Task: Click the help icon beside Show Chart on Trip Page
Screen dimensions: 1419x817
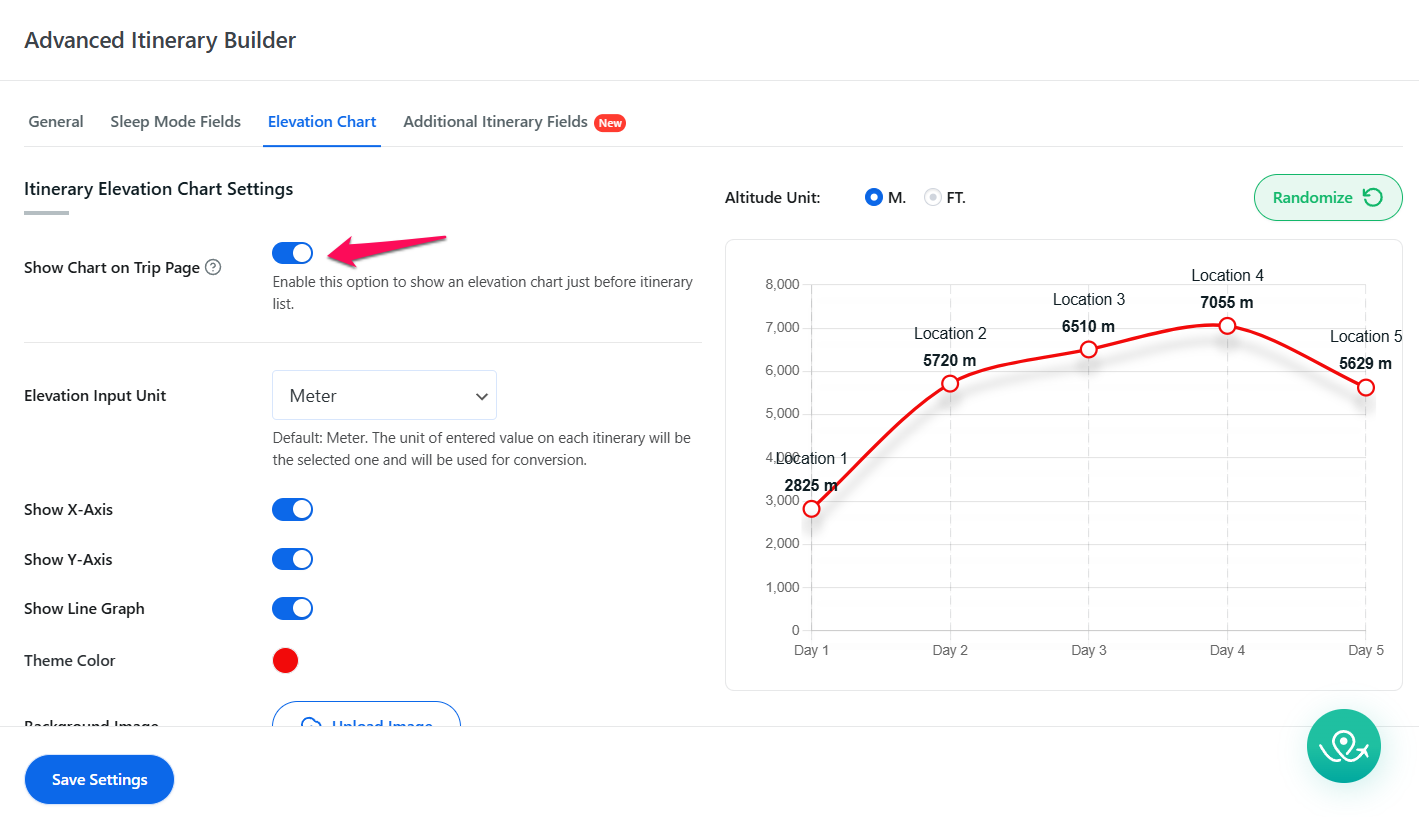Action: click(x=213, y=268)
